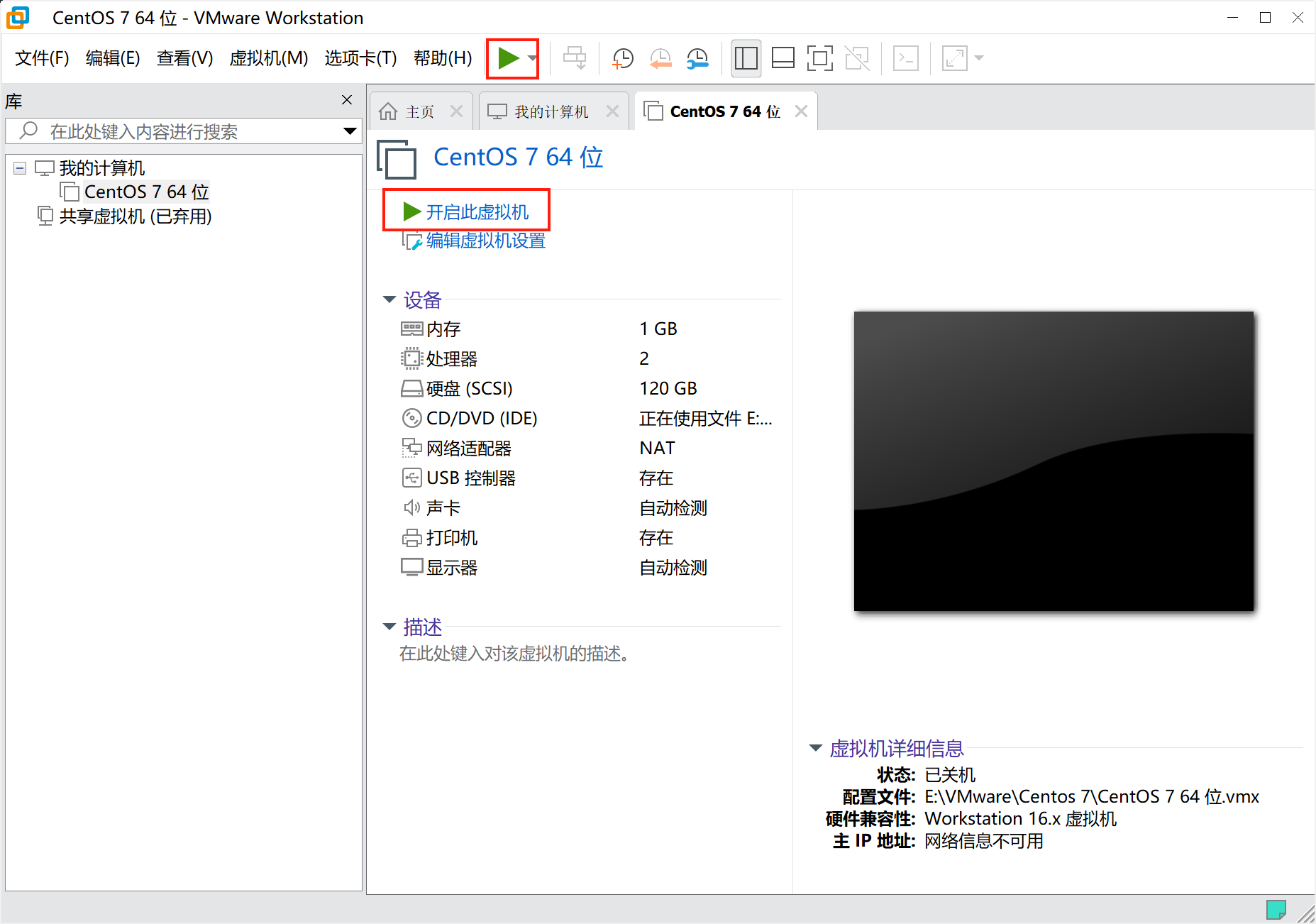The height and width of the screenshot is (924, 1316).
Task: Collapse the 描述 section
Action: pyautogui.click(x=389, y=627)
